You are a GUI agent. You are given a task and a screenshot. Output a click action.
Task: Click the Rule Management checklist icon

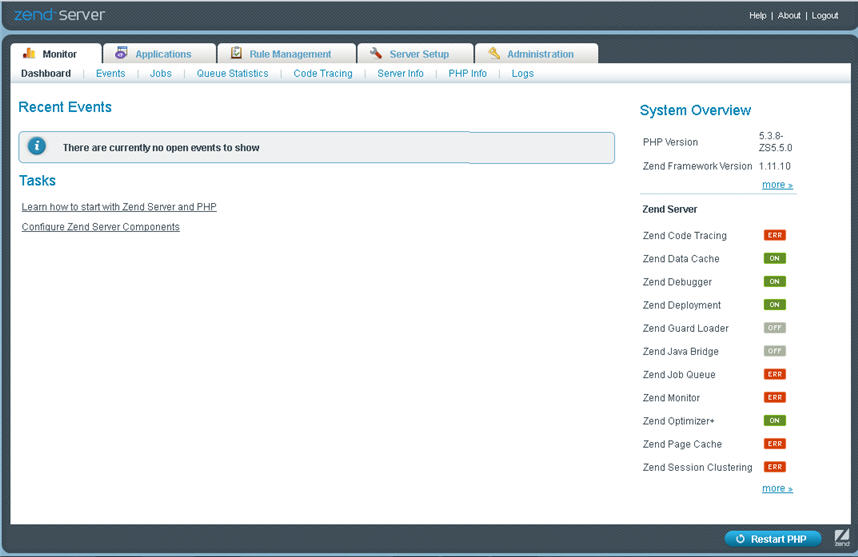[236, 54]
